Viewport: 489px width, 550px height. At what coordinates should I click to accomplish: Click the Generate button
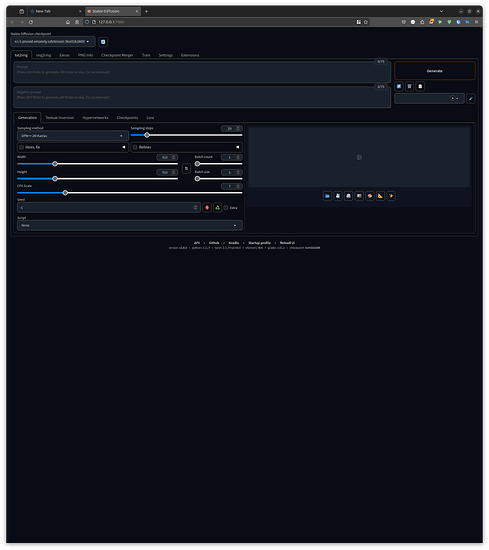click(435, 71)
